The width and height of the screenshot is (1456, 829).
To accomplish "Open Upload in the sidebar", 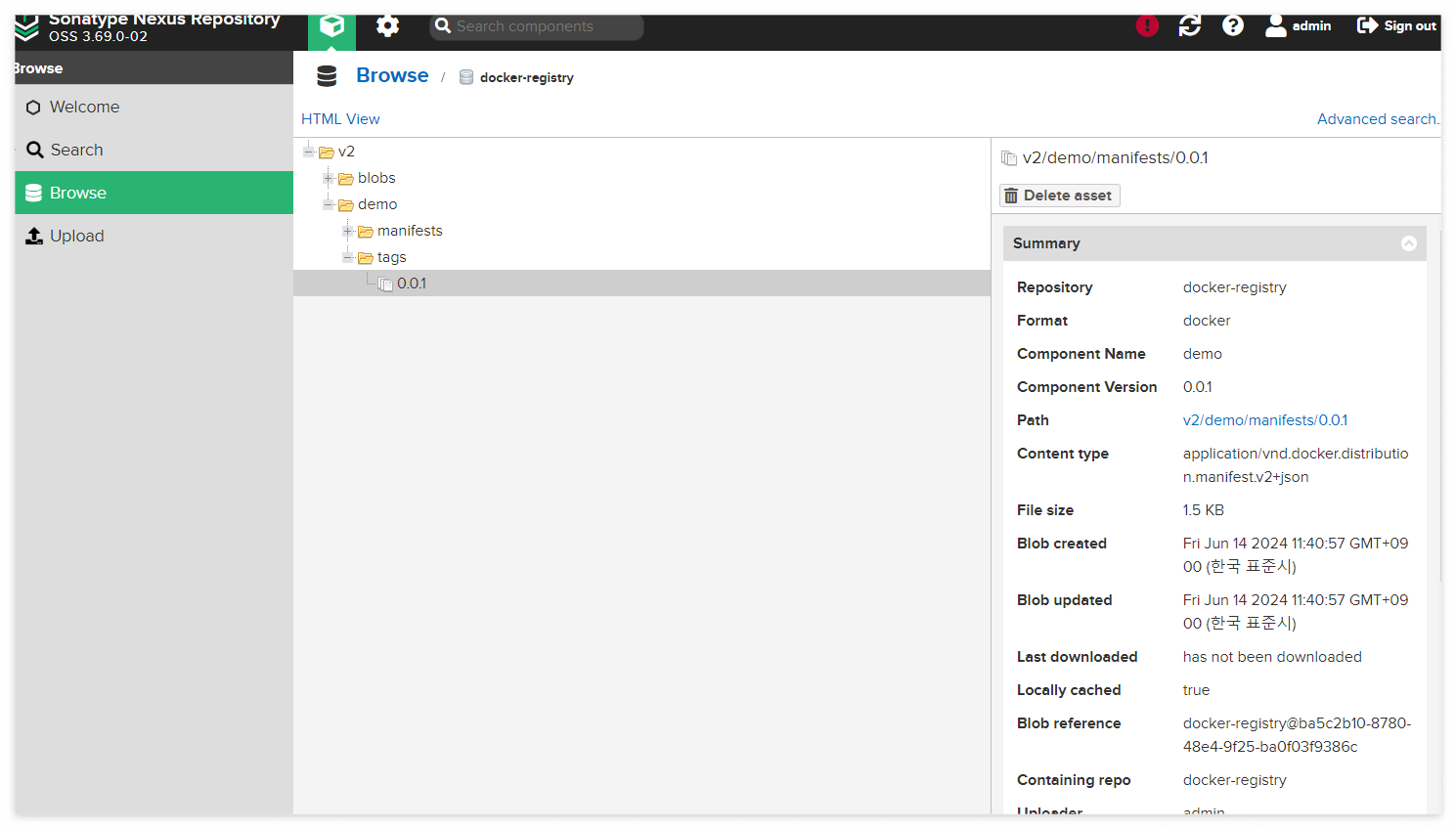I will 154,236.
